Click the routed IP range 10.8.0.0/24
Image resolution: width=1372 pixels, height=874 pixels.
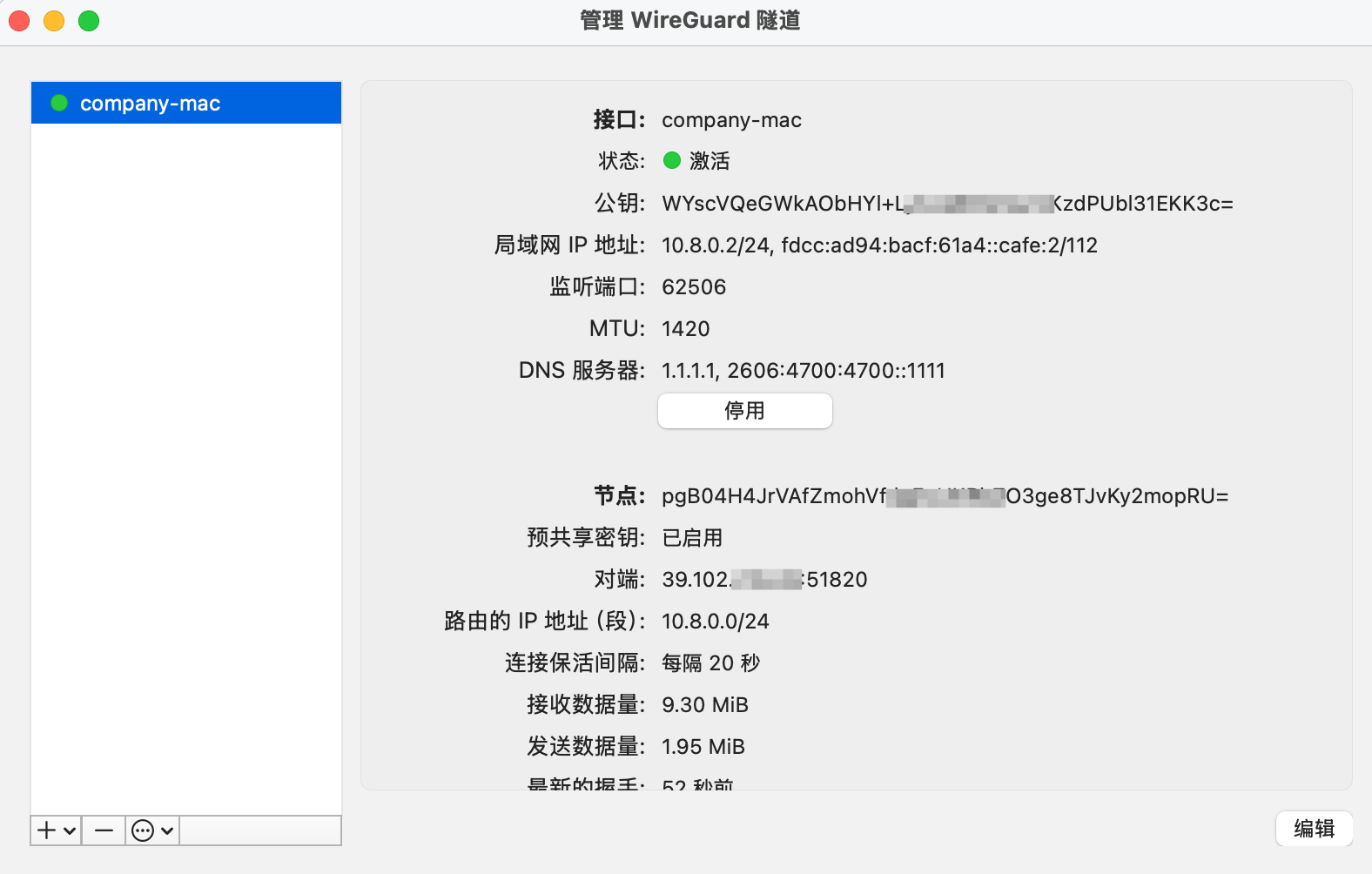[715, 622]
